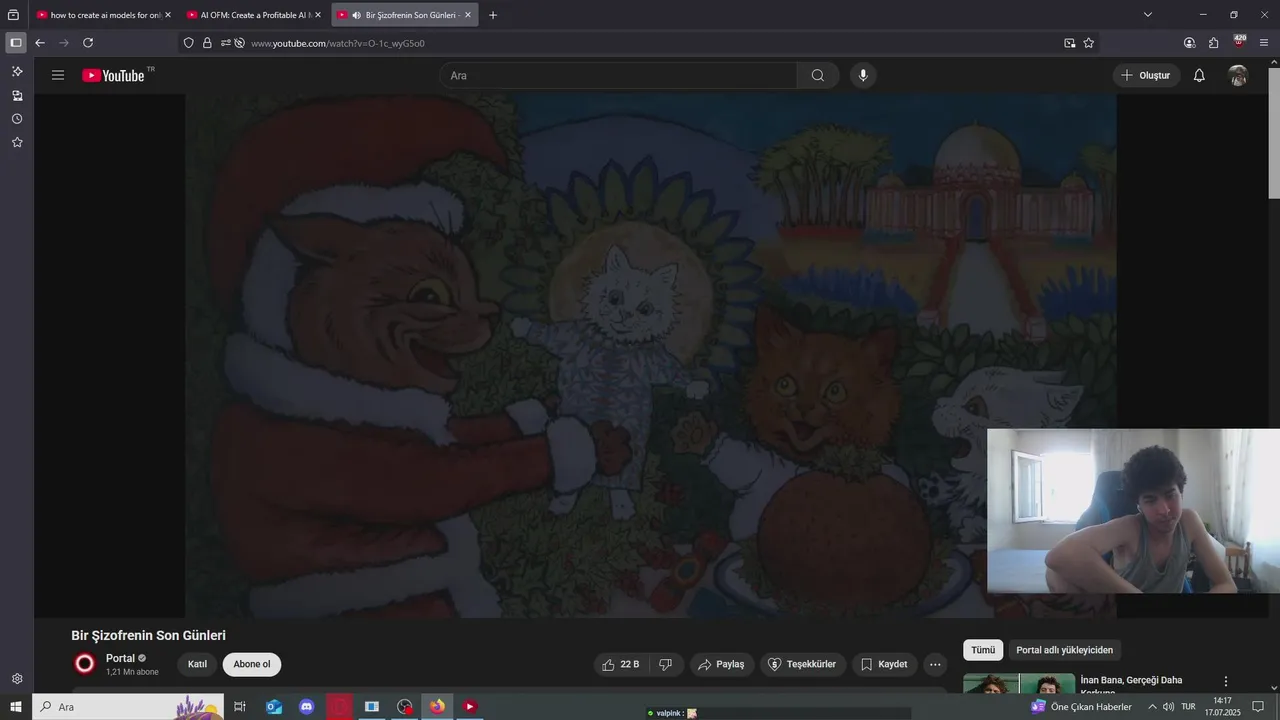
Task: Open history clock sidebar icon
Action: click(x=17, y=119)
